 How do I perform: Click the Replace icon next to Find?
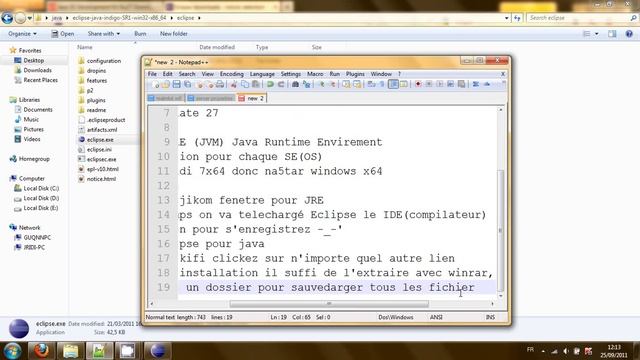click(306, 84)
